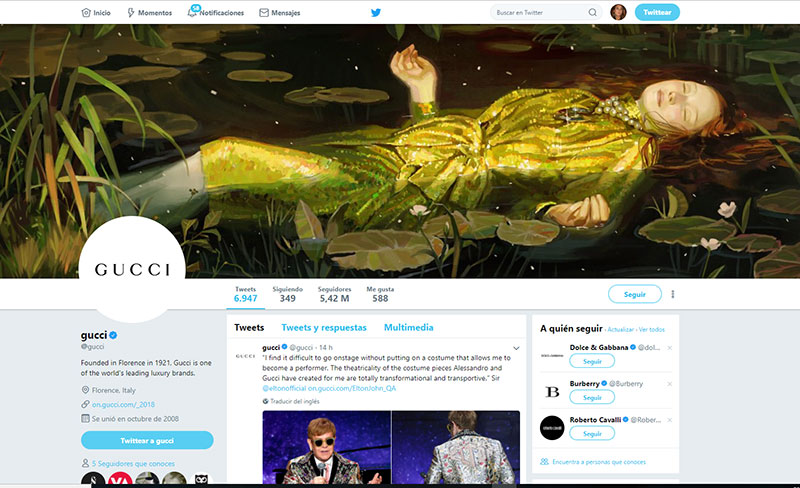Click the search magnifier icon

[x=593, y=13]
